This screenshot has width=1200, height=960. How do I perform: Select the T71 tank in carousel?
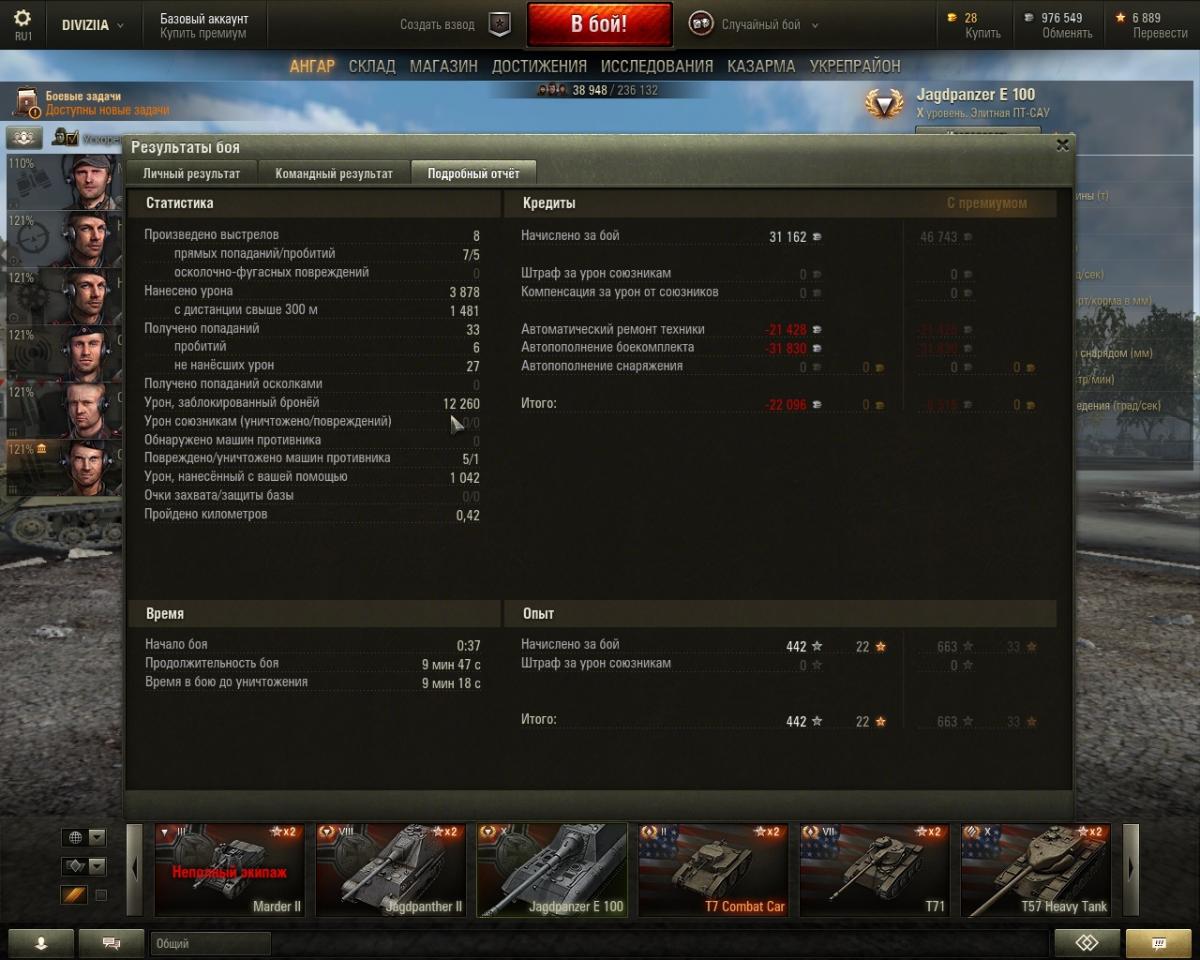point(875,870)
